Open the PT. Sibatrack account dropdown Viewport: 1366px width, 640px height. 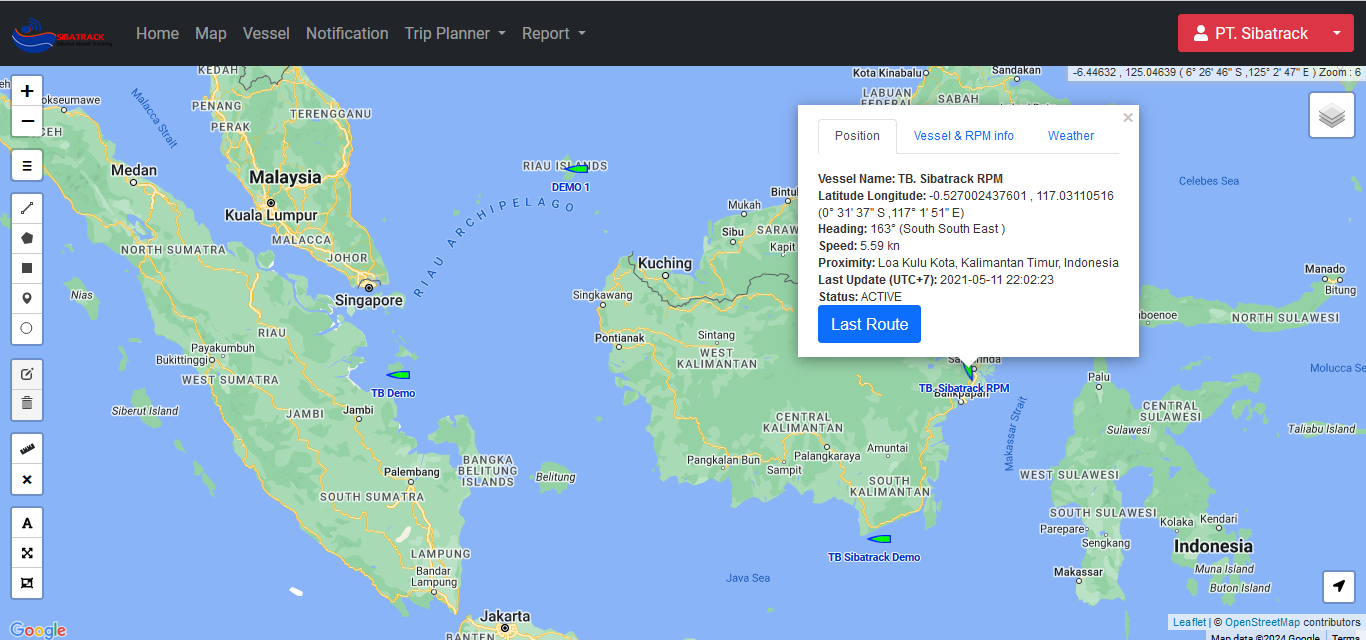pos(1265,33)
